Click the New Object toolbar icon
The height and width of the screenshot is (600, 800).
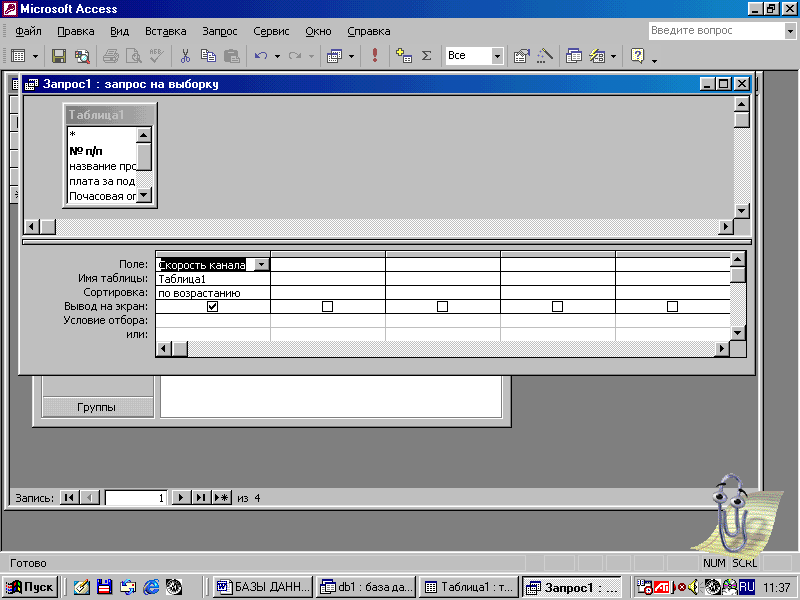tap(597, 56)
